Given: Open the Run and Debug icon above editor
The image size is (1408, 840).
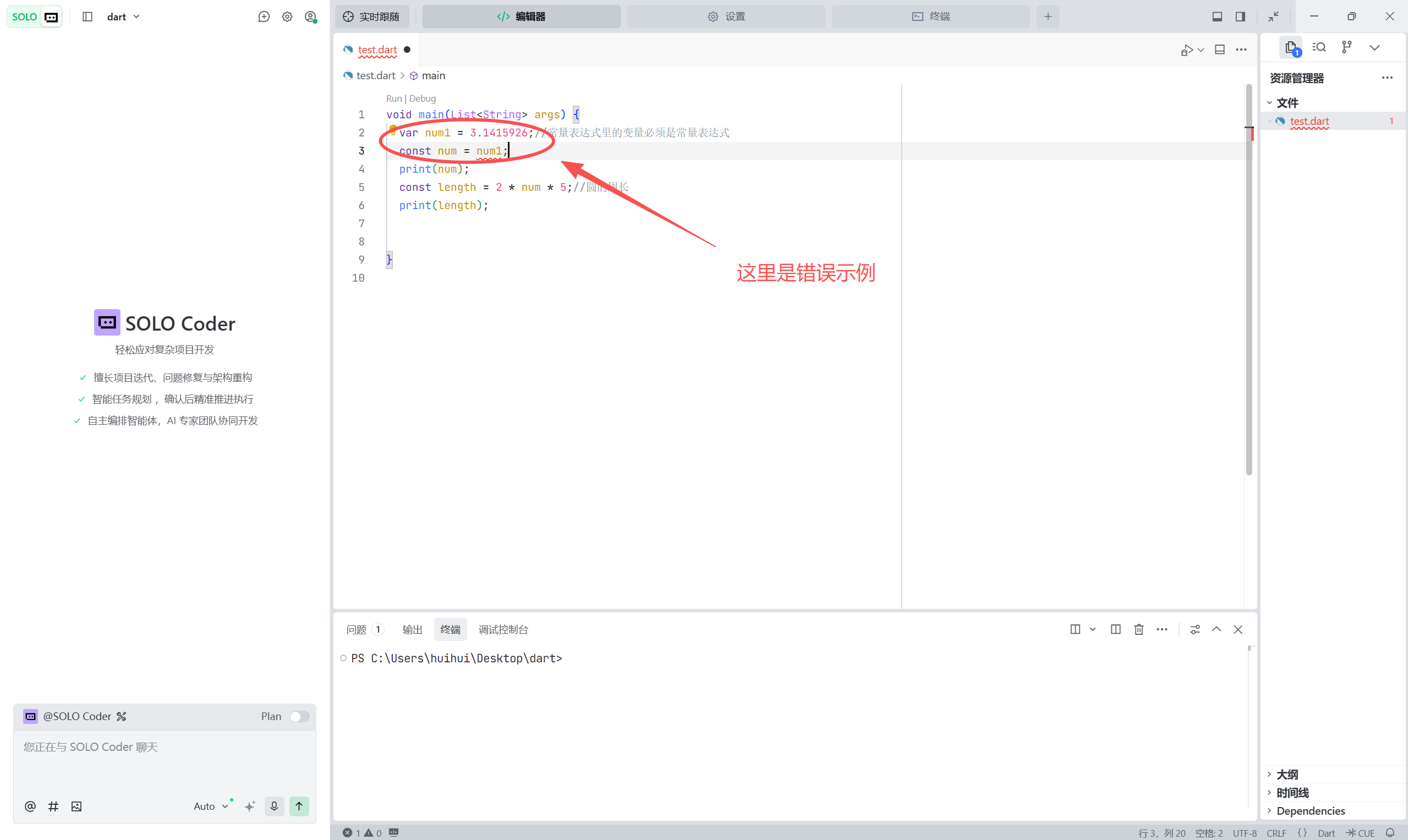Looking at the screenshot, I should pos(1187,50).
